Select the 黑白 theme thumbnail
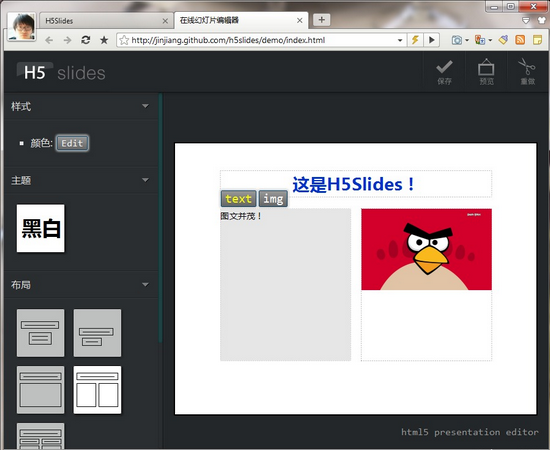The height and width of the screenshot is (450, 550). [x=41, y=228]
